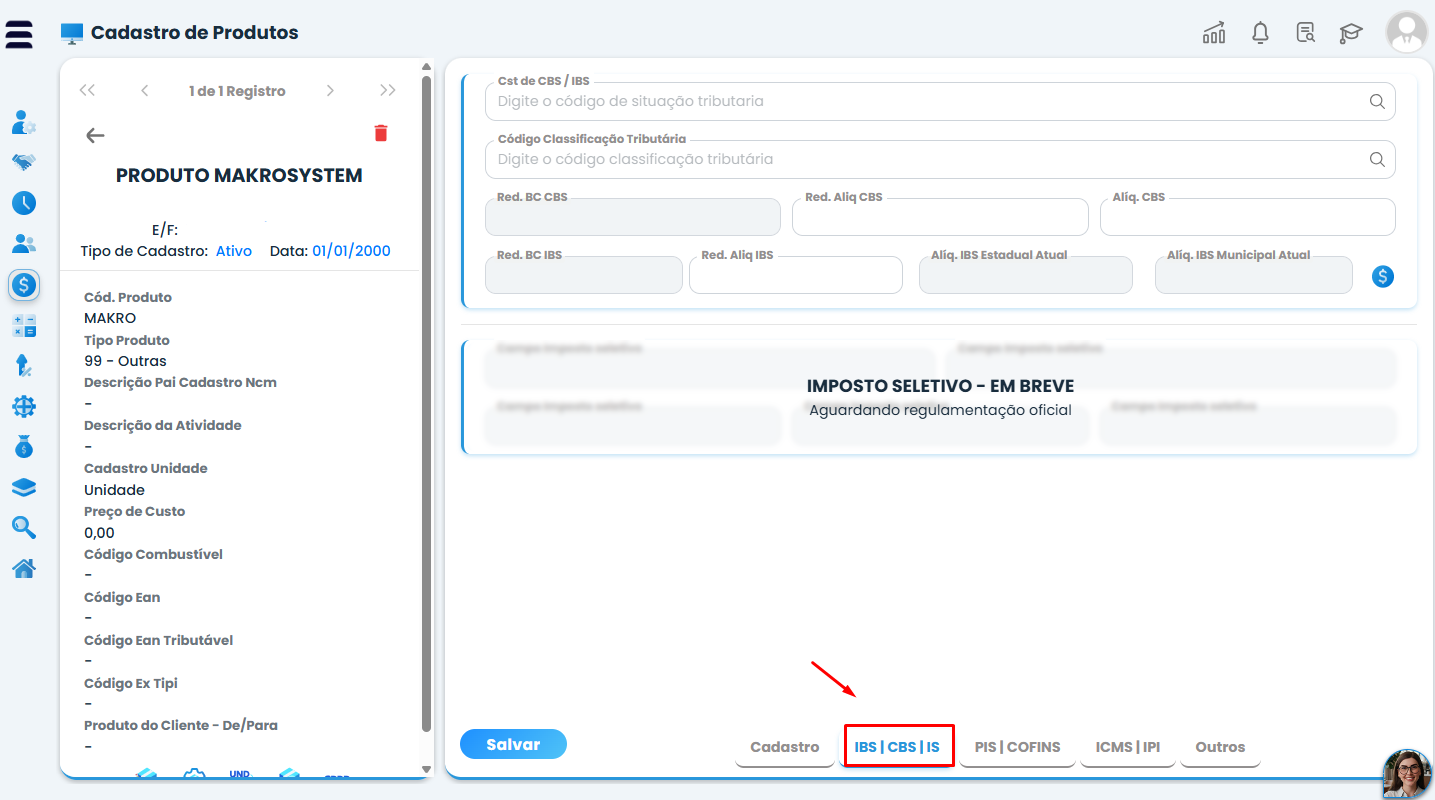1435x800 pixels.
Task: Open the notifications bell
Action: pyautogui.click(x=1260, y=33)
